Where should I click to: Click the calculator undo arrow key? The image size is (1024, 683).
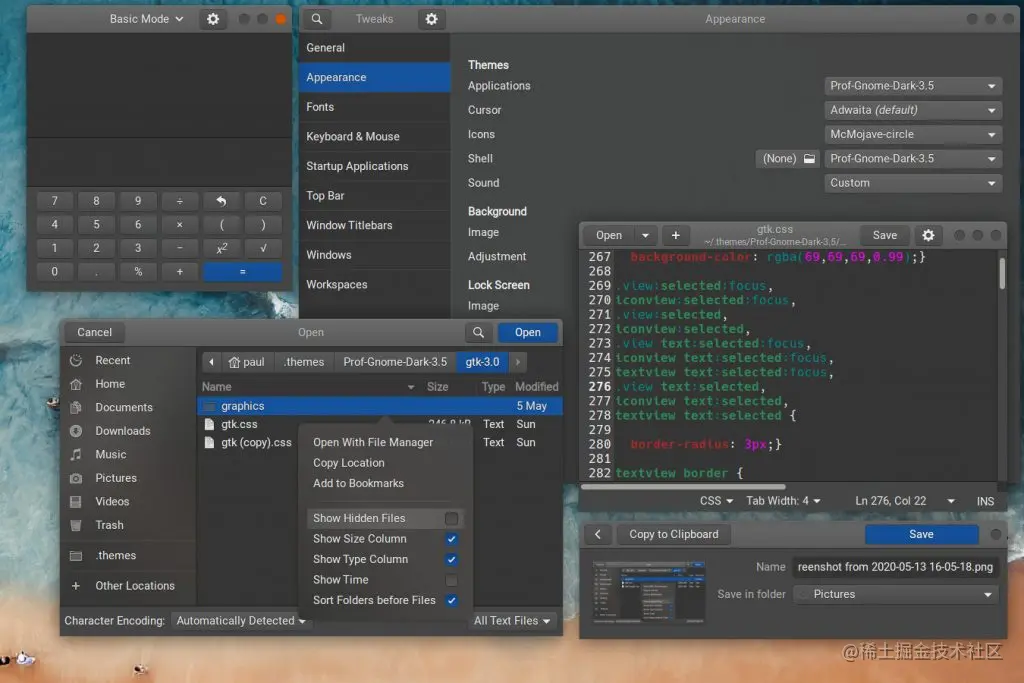coord(221,201)
